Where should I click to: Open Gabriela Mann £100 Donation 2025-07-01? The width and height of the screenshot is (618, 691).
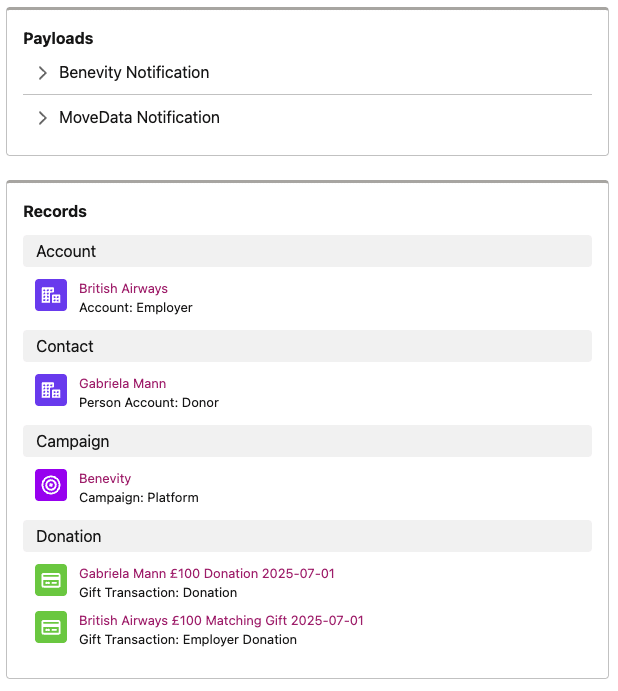(x=207, y=573)
